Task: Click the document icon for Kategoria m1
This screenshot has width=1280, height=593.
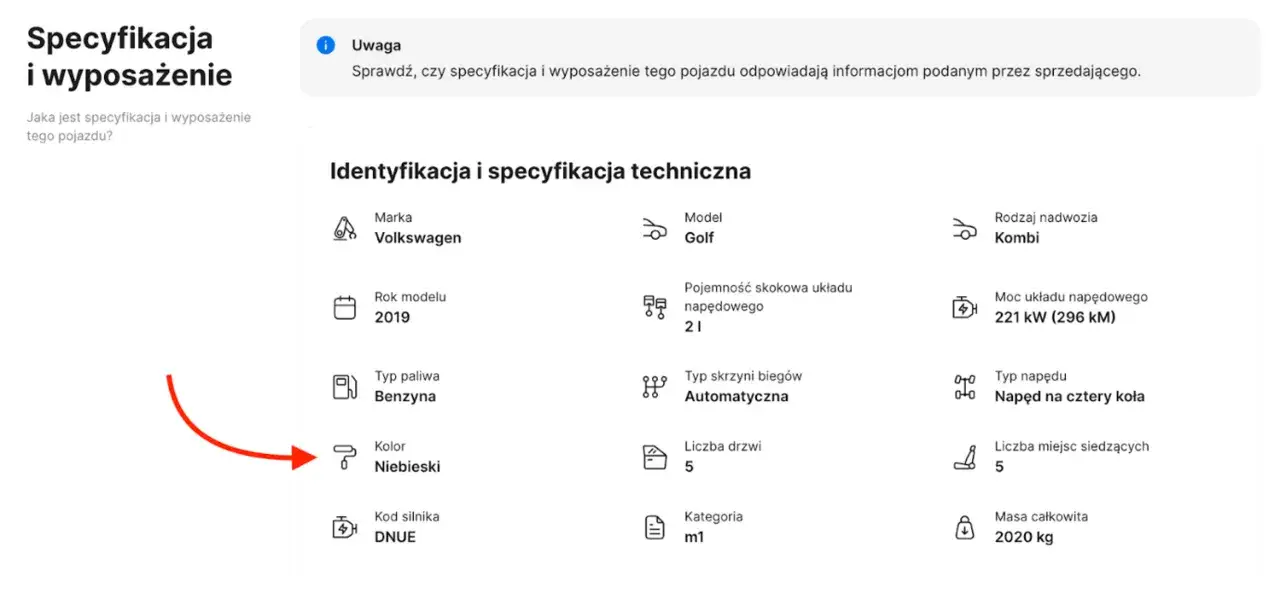Action: (x=656, y=527)
